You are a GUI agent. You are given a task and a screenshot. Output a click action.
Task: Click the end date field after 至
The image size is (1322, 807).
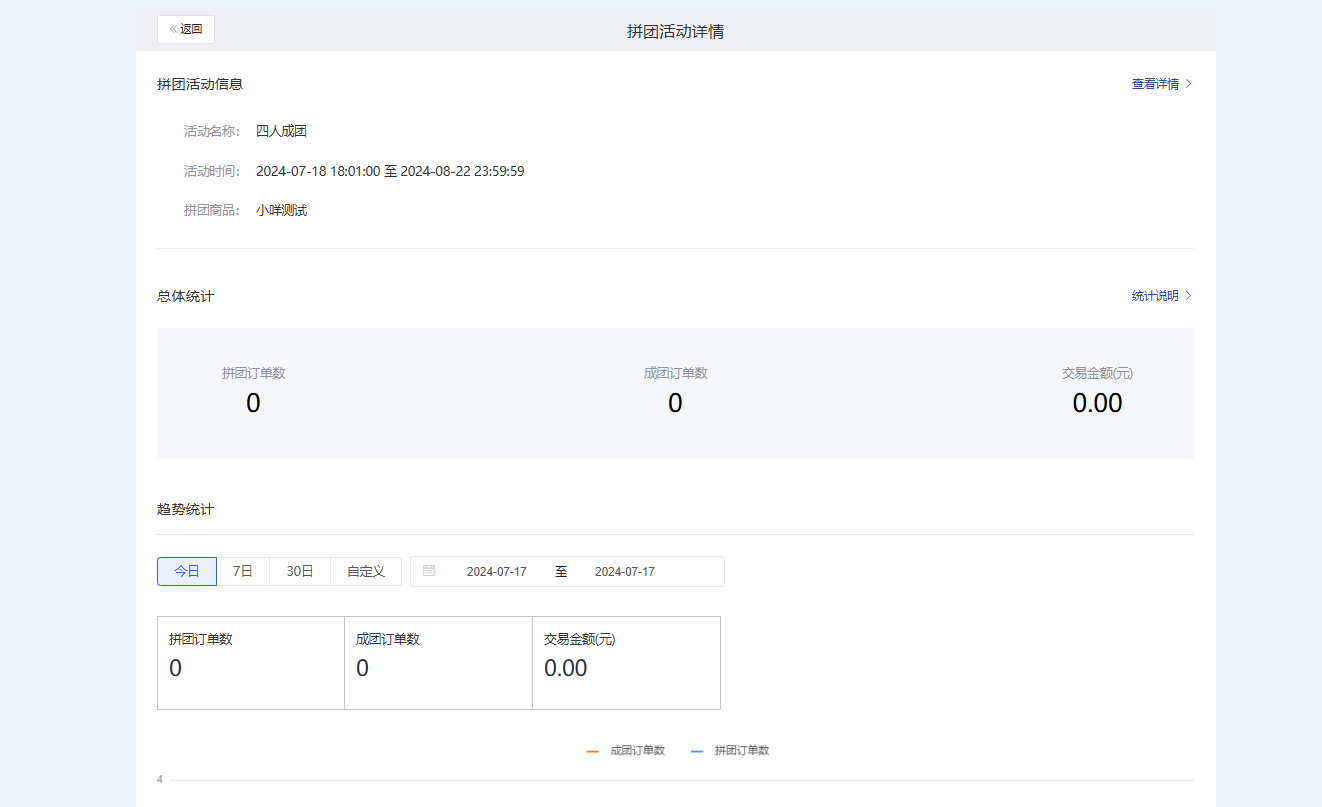(x=625, y=572)
